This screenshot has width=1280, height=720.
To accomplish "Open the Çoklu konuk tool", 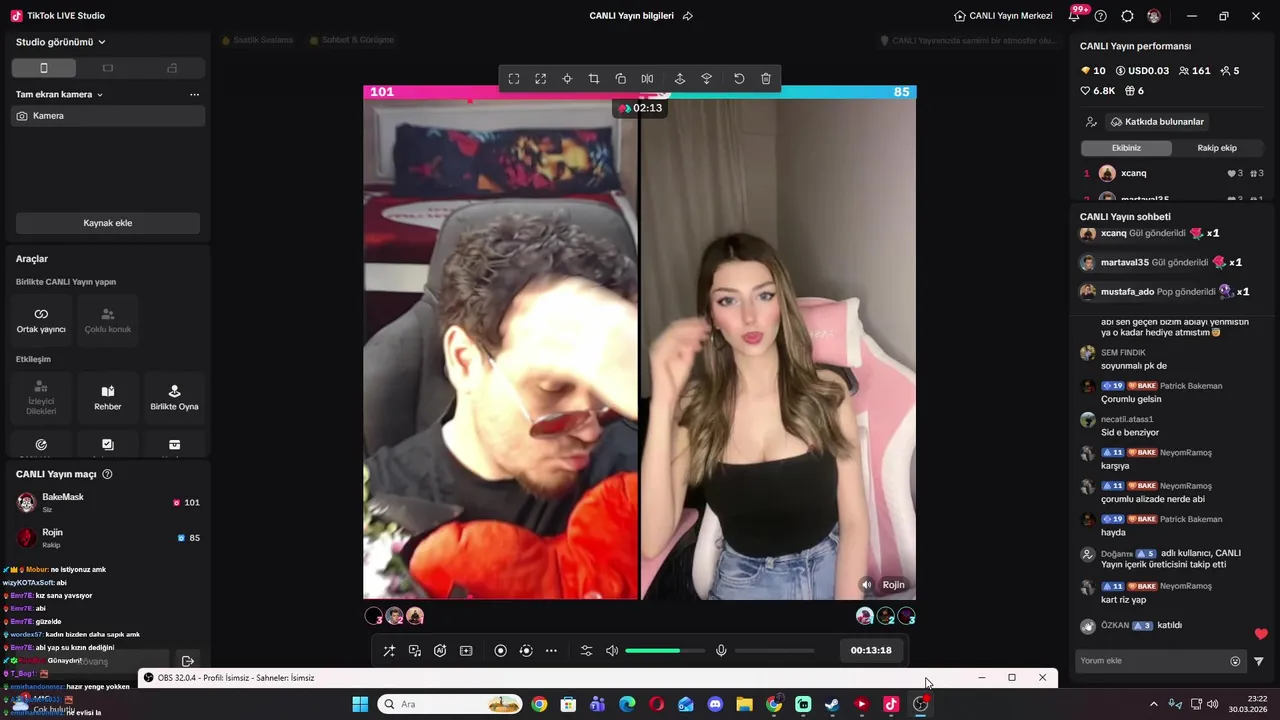I will click(108, 320).
